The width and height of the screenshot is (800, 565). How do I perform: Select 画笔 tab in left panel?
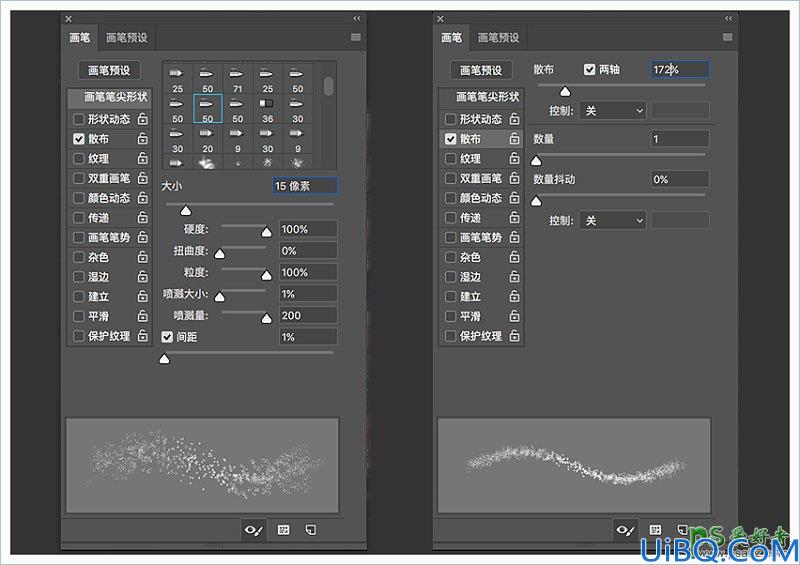pyautogui.click(x=80, y=38)
